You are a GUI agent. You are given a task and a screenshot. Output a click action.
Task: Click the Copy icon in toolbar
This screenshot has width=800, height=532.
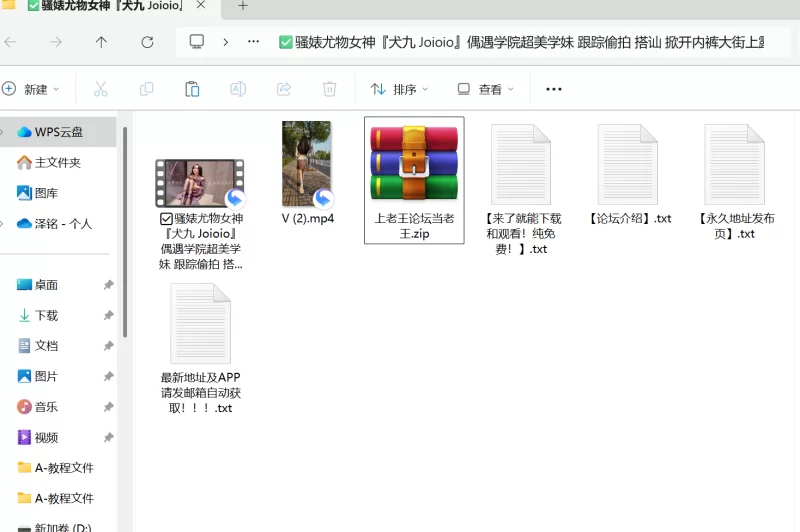point(146,89)
